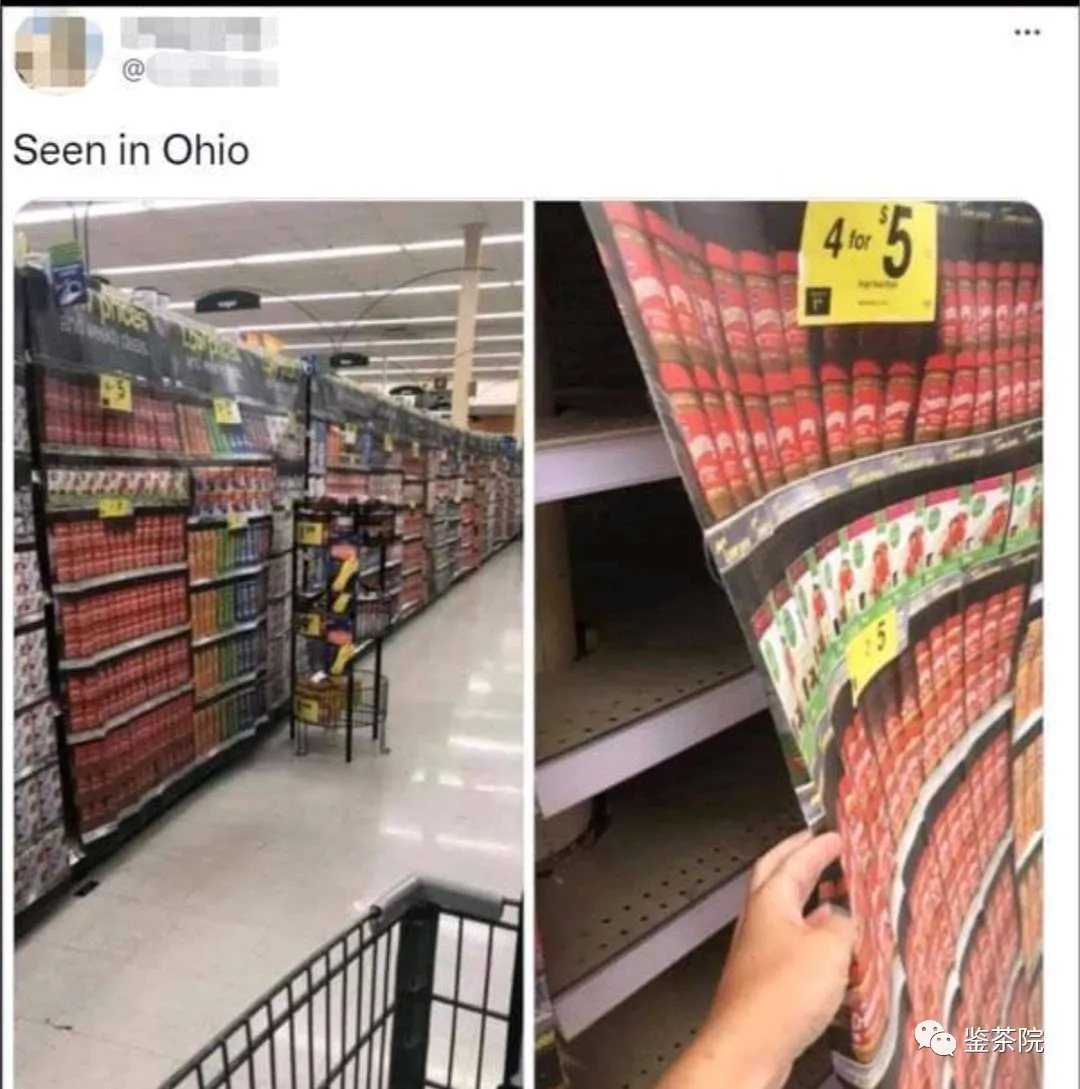Viewport: 1080px width, 1089px height.
Task: Open the left photo of the store aisle
Action: (269, 645)
